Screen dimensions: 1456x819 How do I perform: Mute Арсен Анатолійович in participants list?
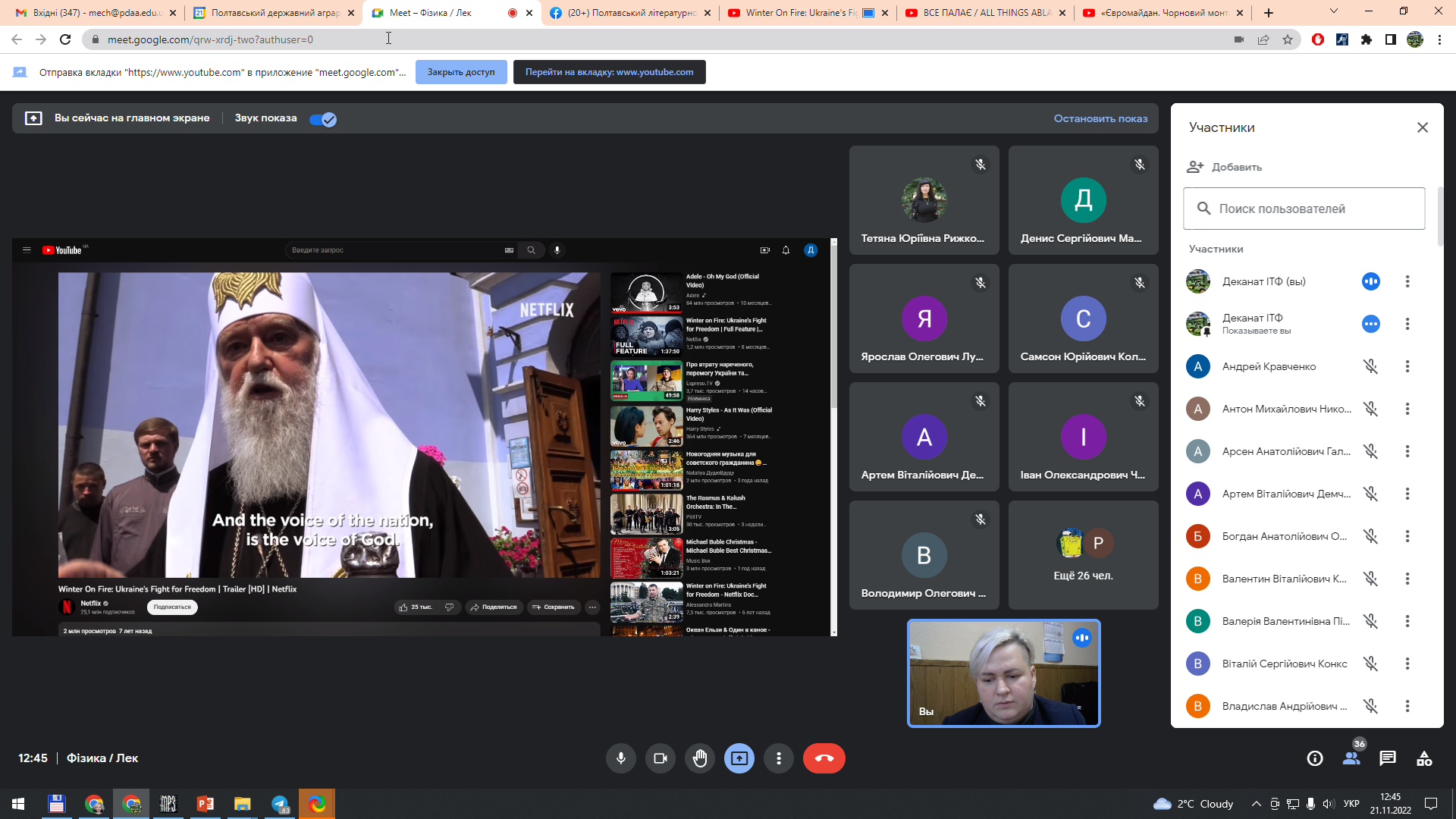1370,451
